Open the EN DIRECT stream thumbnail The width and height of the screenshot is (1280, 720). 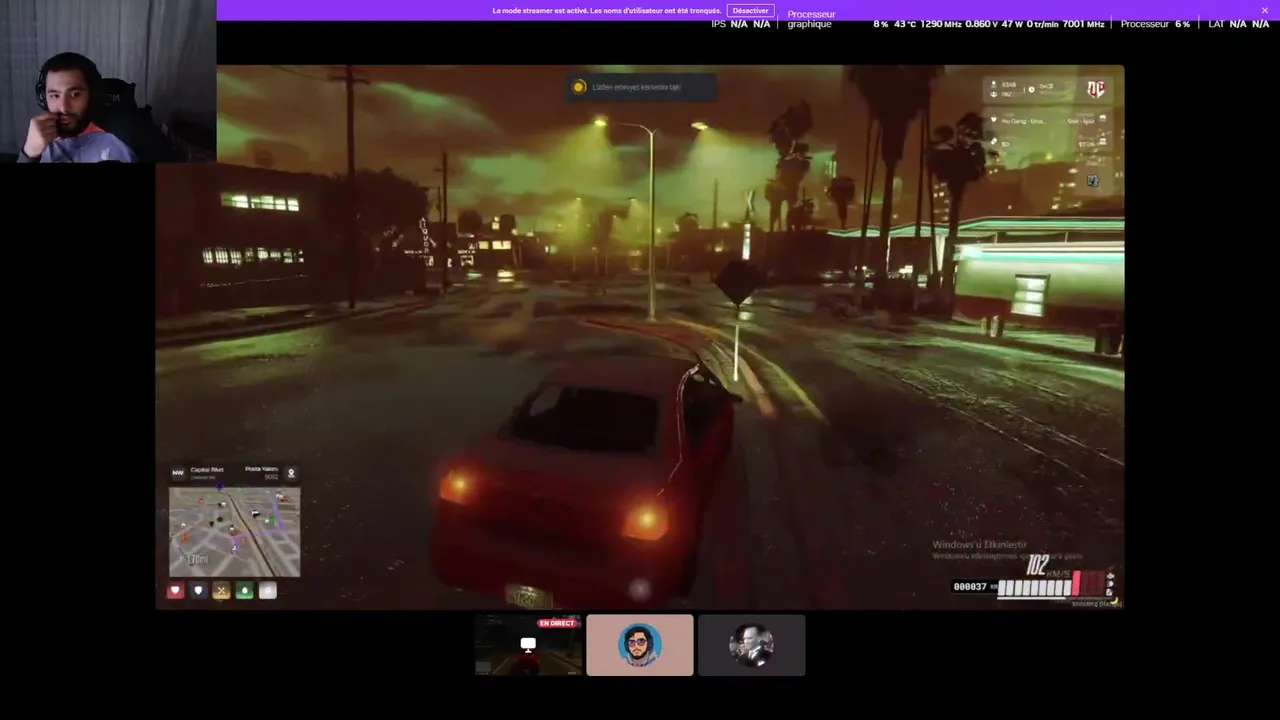[x=528, y=645]
